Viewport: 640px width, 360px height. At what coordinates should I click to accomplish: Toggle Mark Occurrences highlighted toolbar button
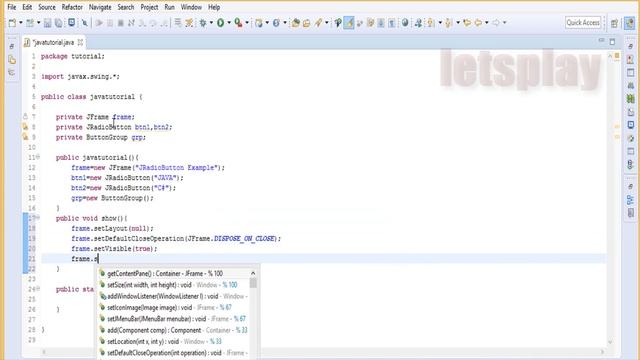pos(349,23)
